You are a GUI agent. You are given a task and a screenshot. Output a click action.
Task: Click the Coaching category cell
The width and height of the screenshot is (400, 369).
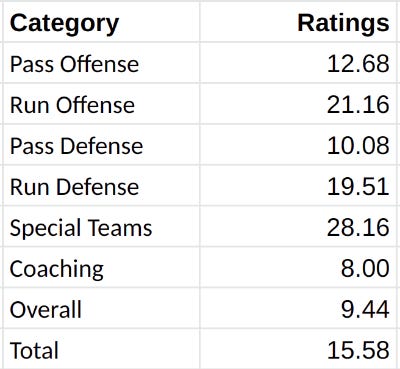101,268
